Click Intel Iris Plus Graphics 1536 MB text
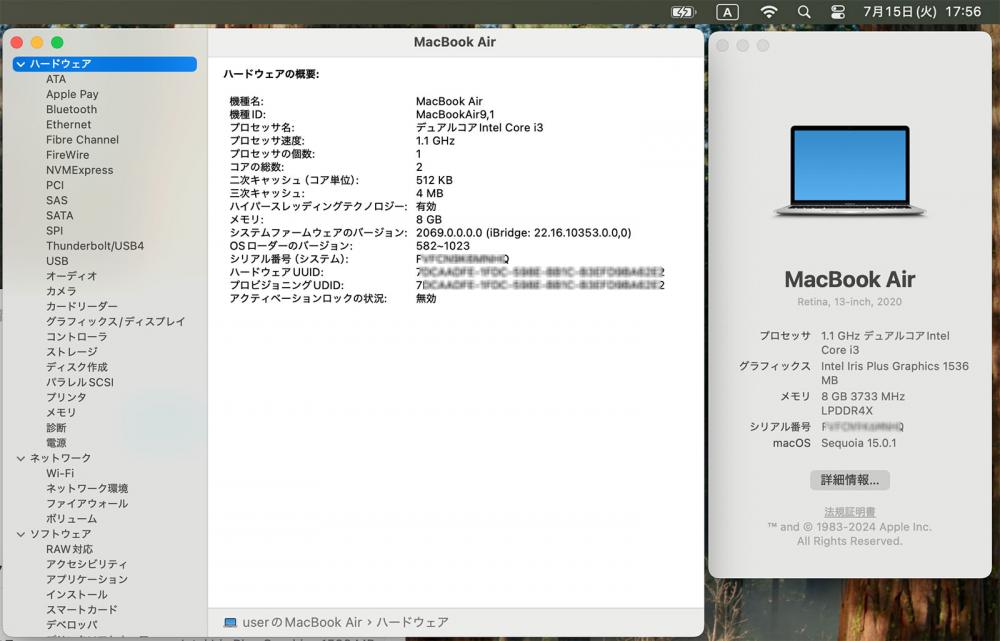 [895, 373]
